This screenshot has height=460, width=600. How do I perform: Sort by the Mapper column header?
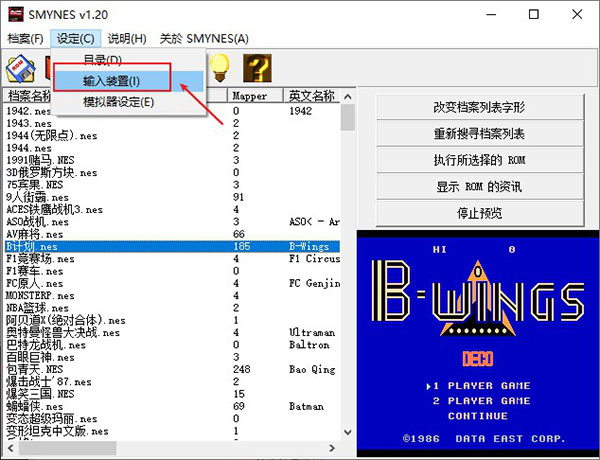(x=256, y=96)
